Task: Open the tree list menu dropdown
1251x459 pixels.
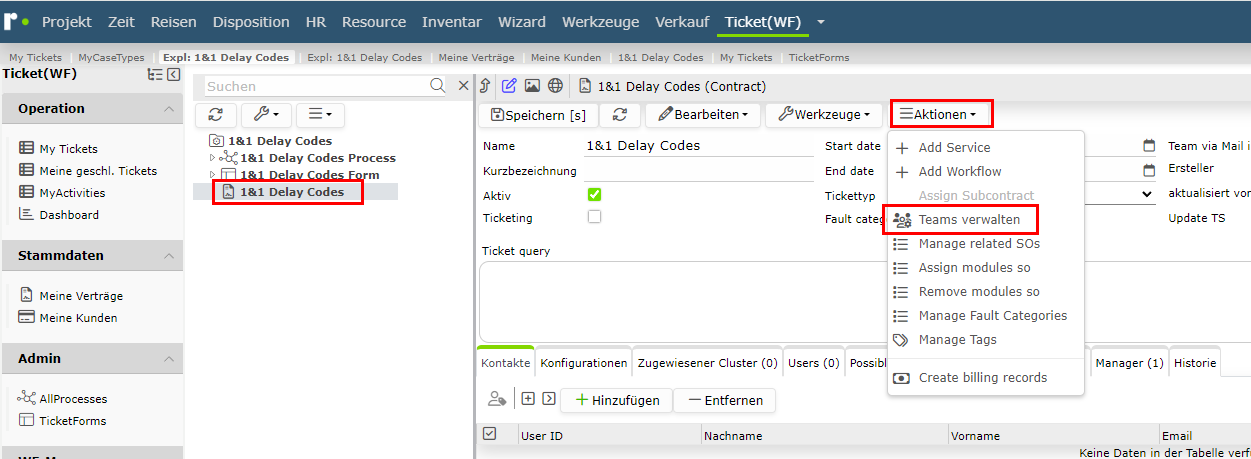Action: pyautogui.click(x=320, y=115)
